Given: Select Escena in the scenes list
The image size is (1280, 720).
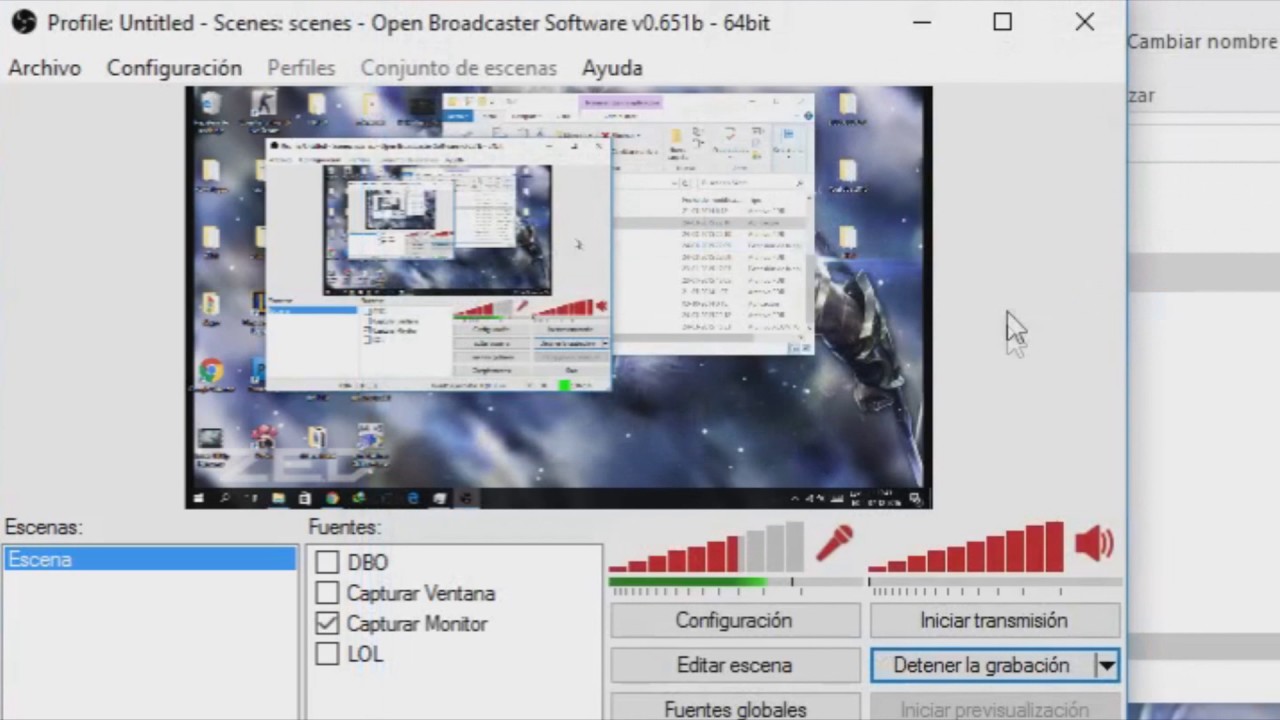Looking at the screenshot, I should (x=150, y=559).
